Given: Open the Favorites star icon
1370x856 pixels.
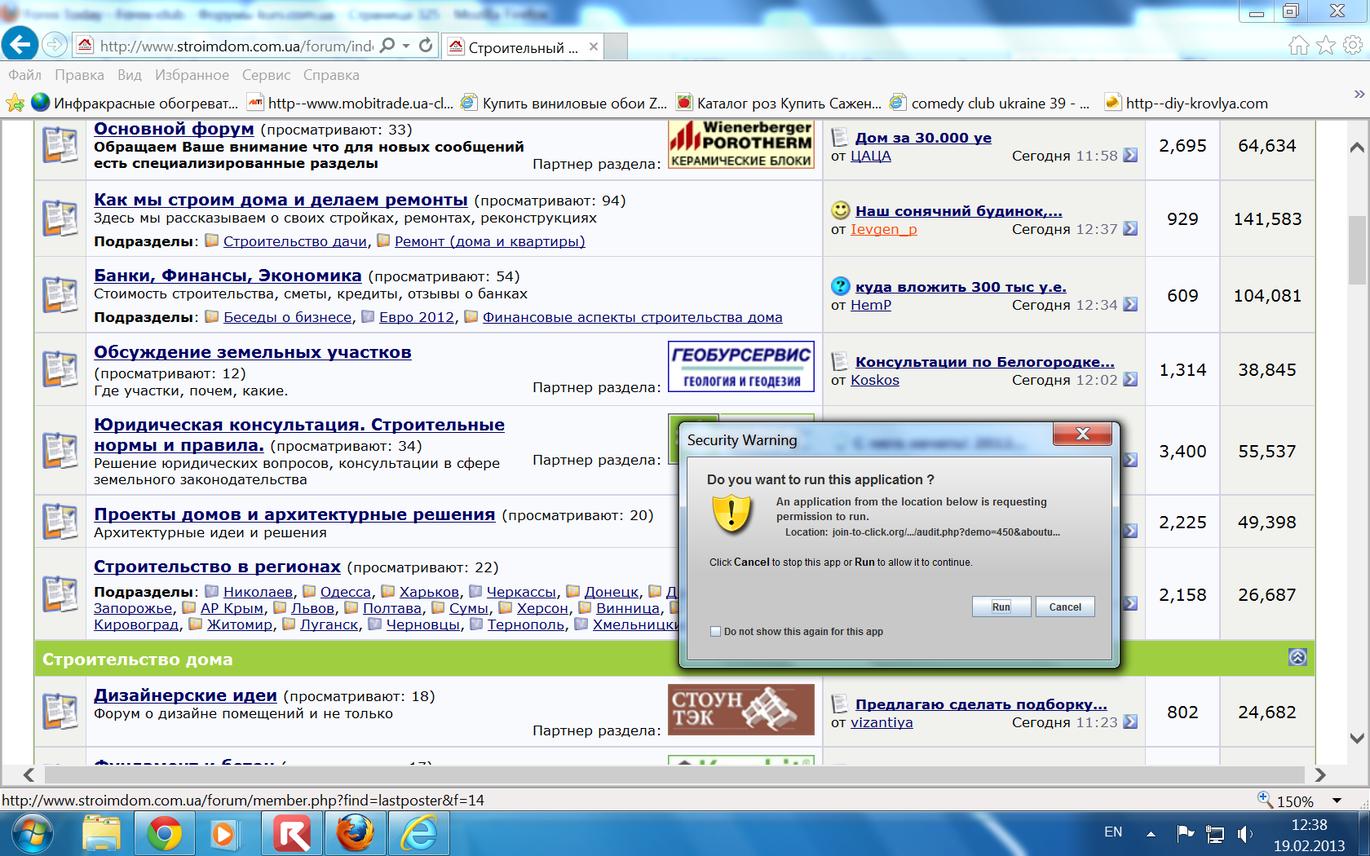Looking at the screenshot, I should coord(1326,45).
